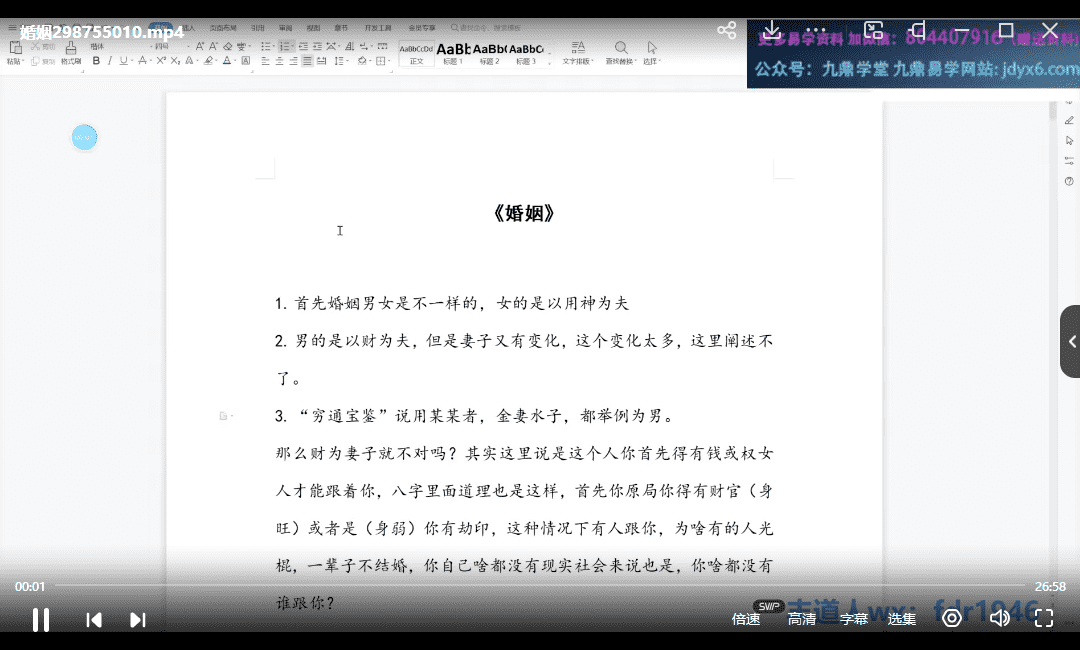
Task: Expand the right side panel arrow
Action: point(1071,341)
